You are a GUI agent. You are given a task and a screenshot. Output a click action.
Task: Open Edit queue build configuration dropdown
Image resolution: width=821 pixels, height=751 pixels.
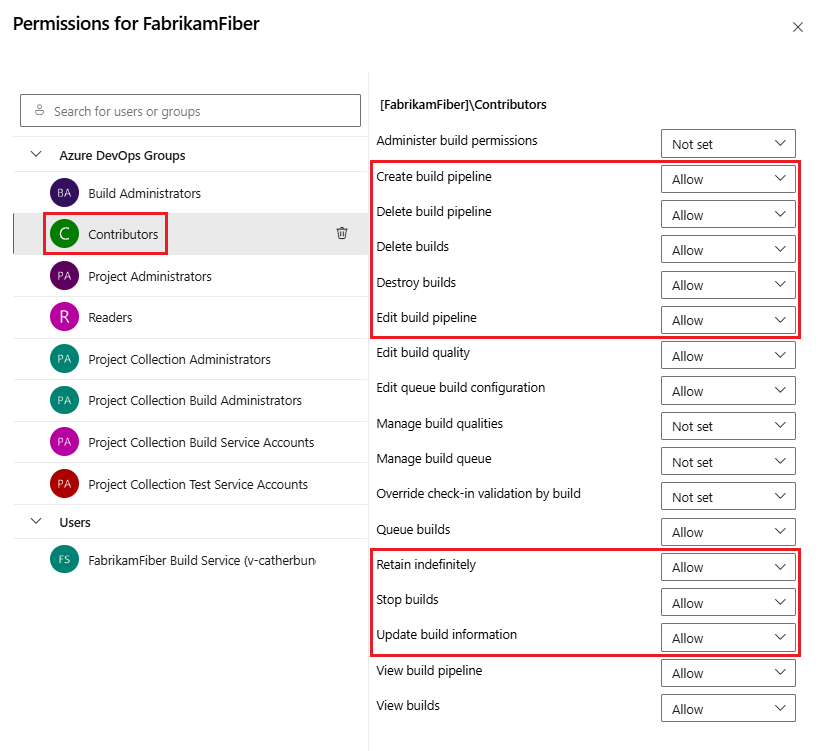click(x=728, y=391)
